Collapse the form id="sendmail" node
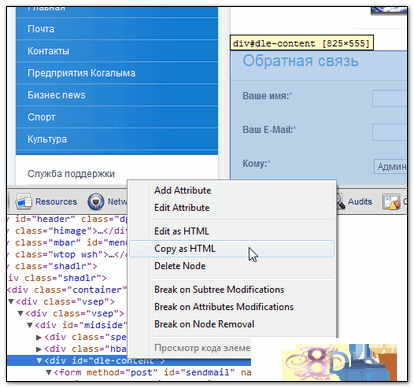Screen dimensions: 414x388 pos(48,372)
